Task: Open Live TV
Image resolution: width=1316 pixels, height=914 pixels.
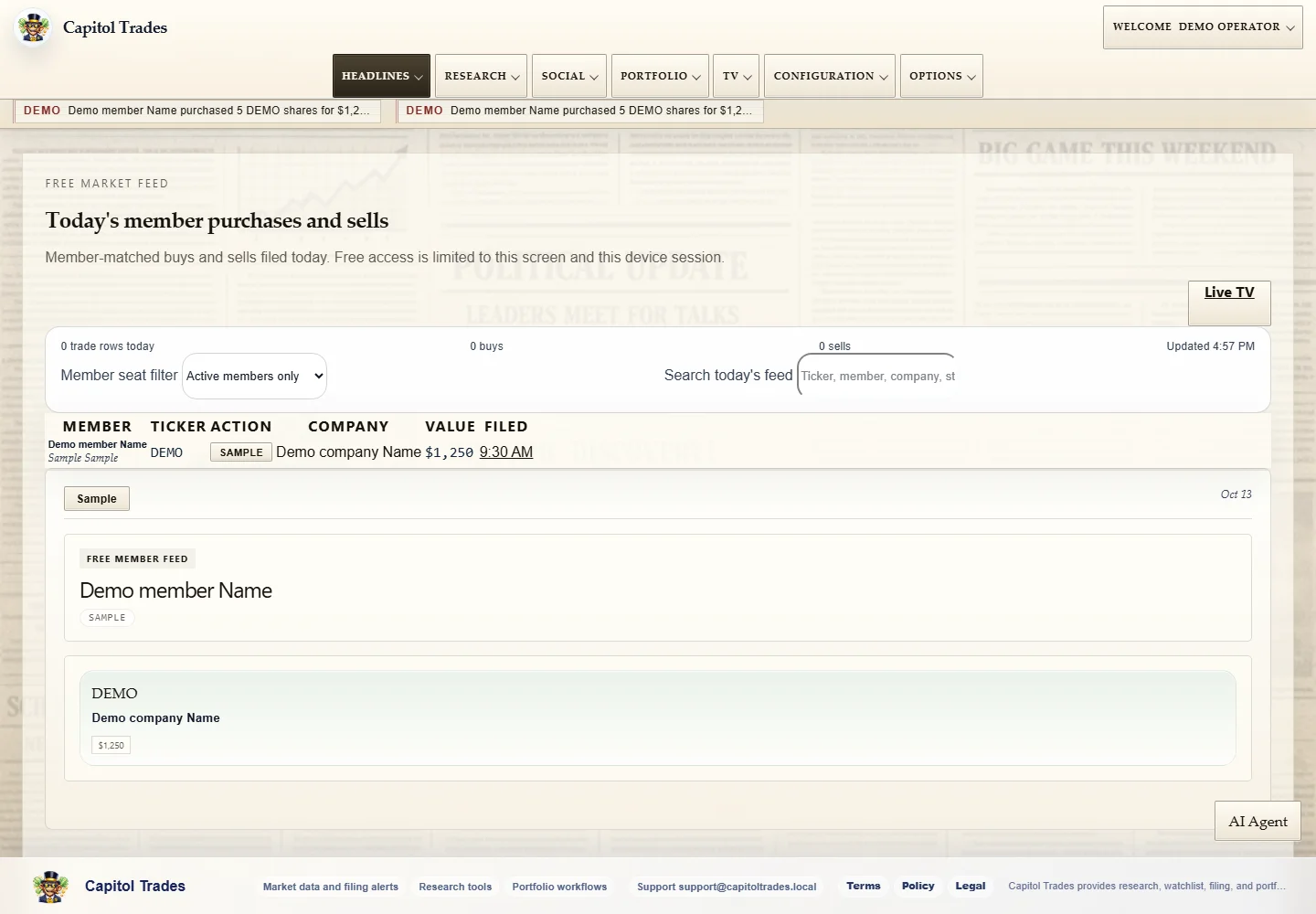Action: pyautogui.click(x=1229, y=303)
